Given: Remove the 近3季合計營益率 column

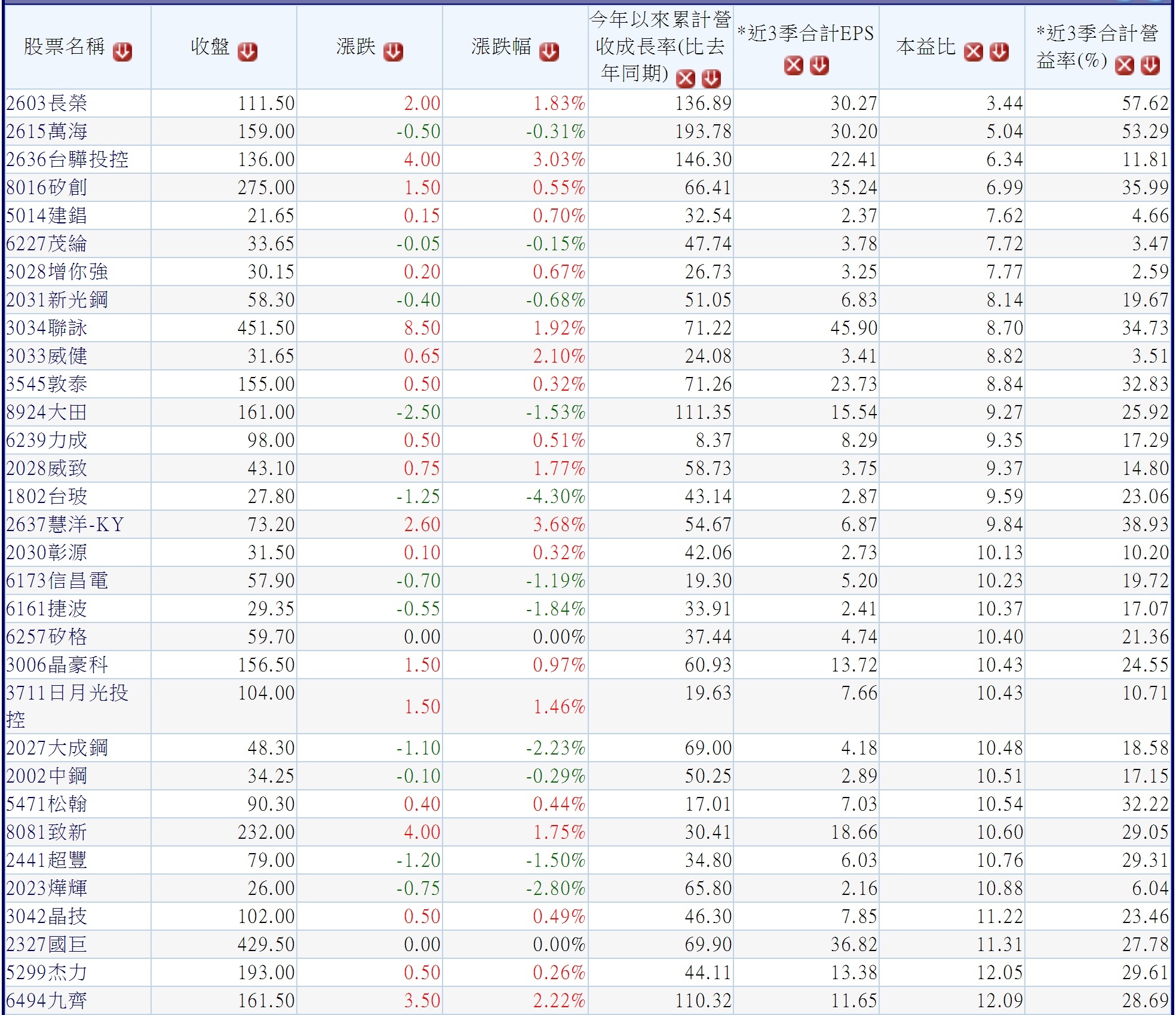Looking at the screenshot, I should [x=1124, y=65].
